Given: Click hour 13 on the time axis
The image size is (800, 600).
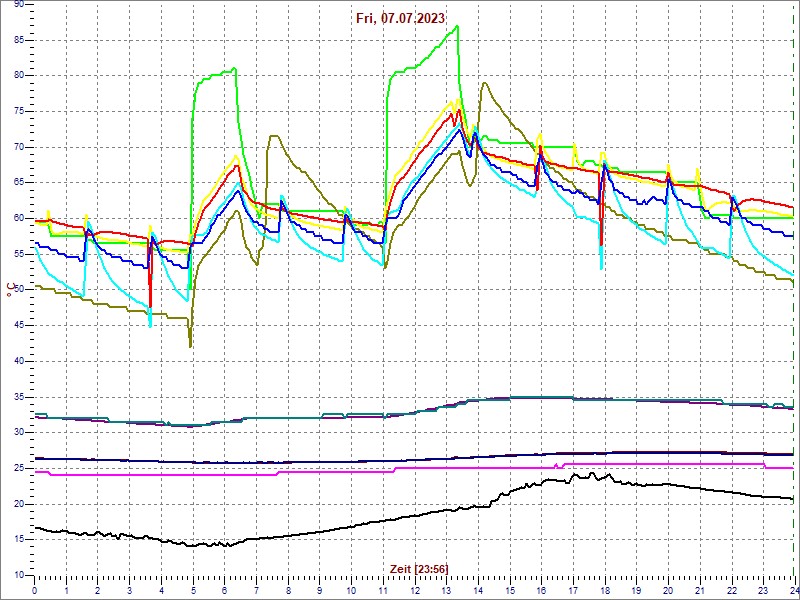Looking at the screenshot, I should [x=446, y=590].
